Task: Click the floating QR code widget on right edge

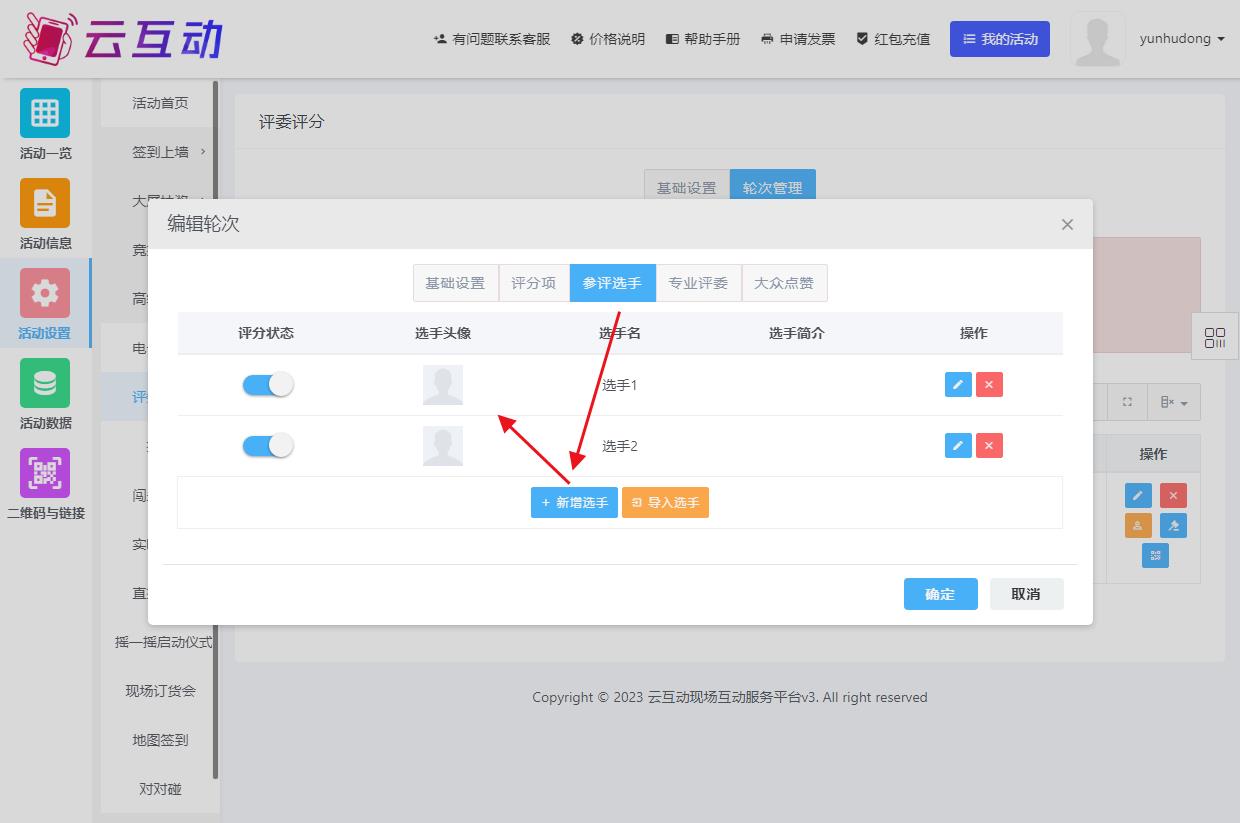Action: pos(1215,338)
